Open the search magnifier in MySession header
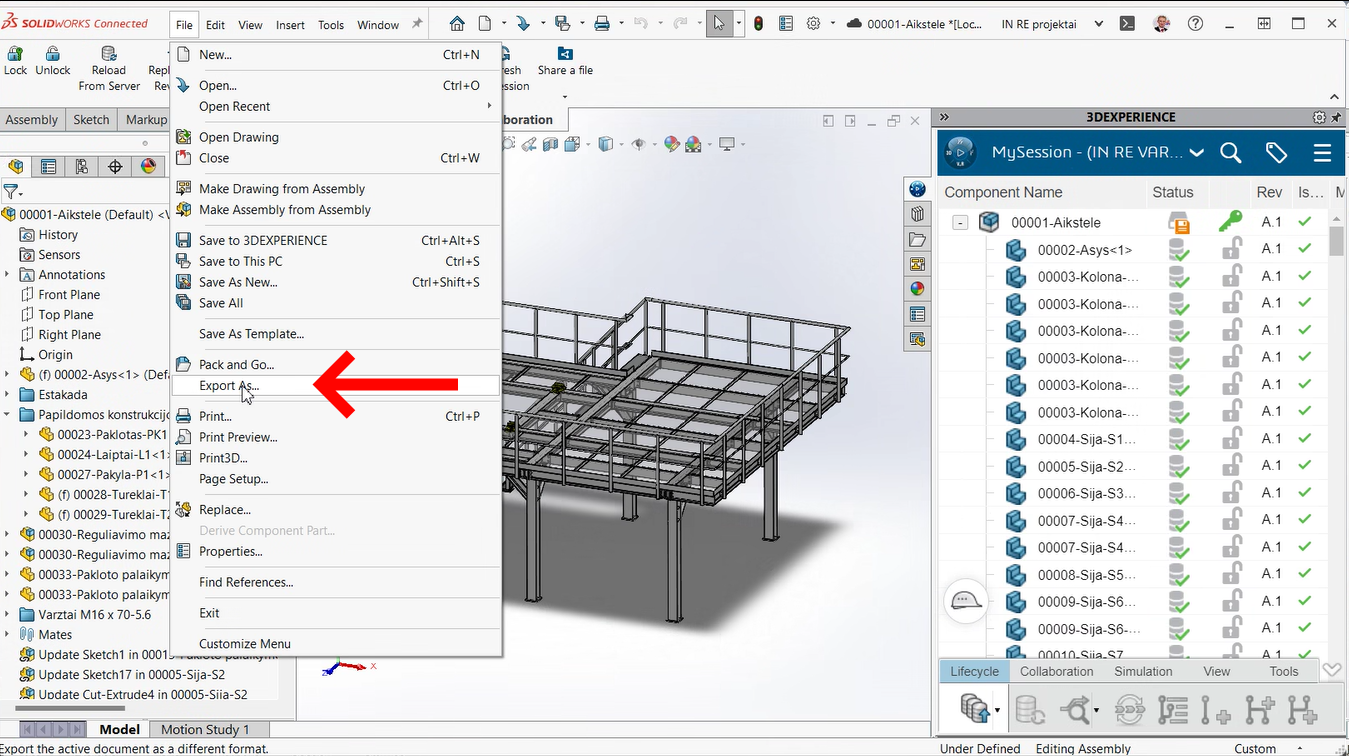 tap(1231, 153)
